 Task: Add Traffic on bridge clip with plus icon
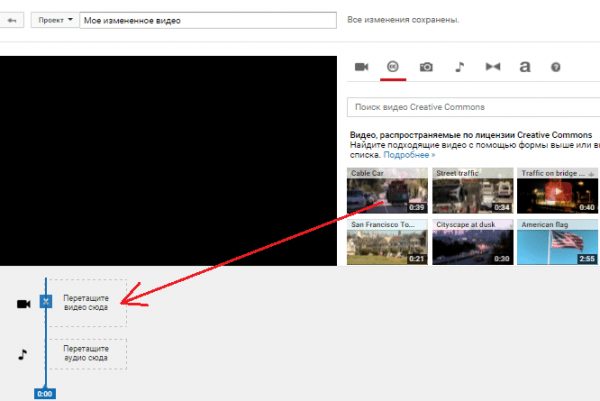coord(591,174)
